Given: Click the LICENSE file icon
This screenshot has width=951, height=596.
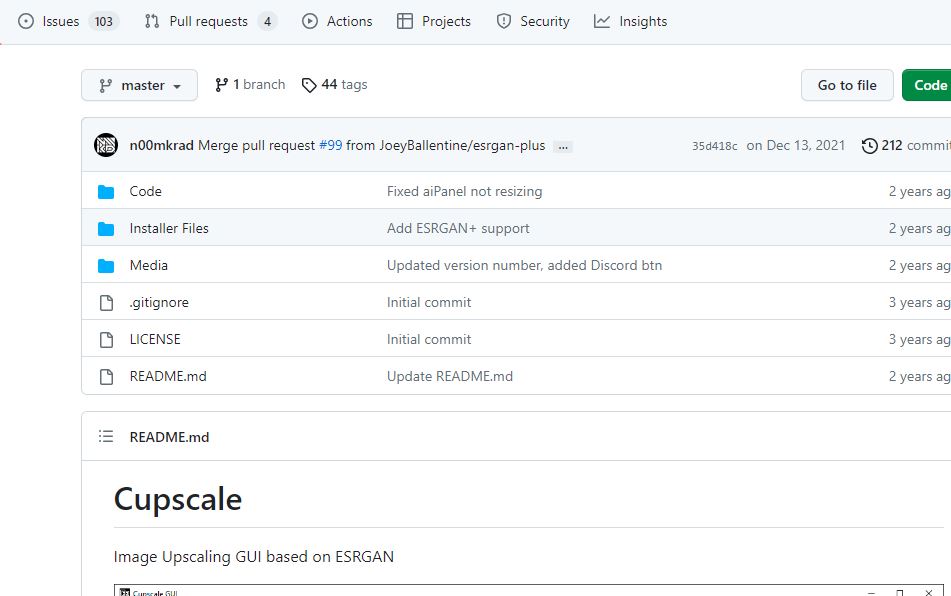Looking at the screenshot, I should pyautogui.click(x=106, y=340).
